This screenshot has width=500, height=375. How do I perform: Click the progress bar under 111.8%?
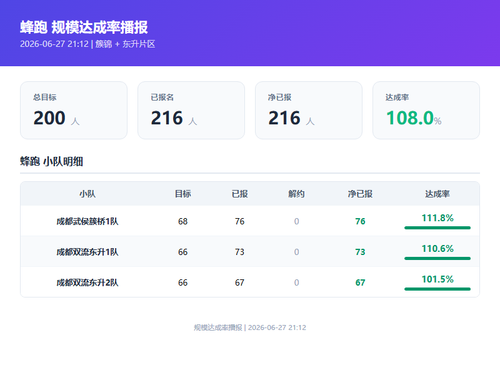(437, 228)
